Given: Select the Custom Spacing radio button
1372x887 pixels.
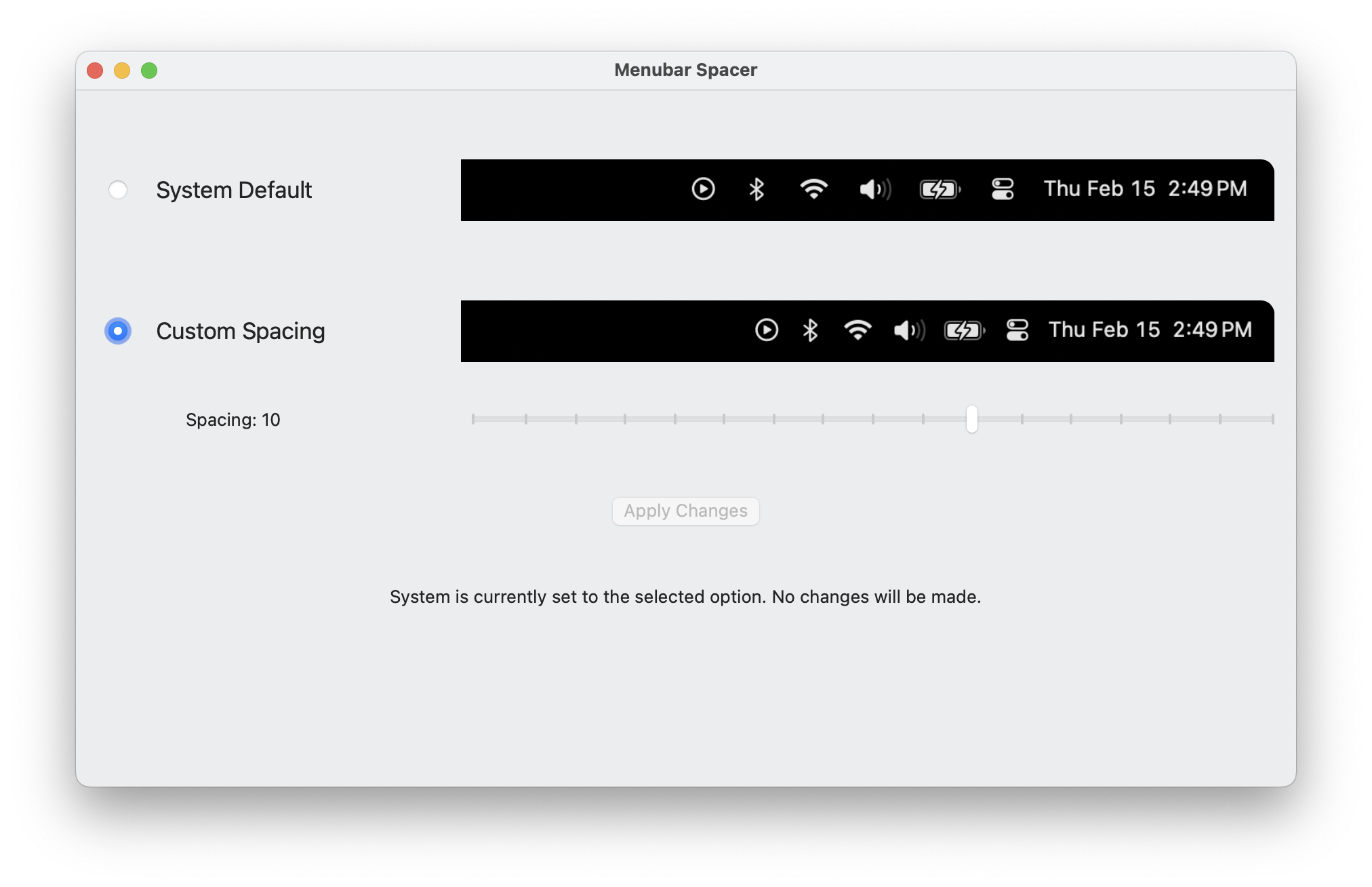Looking at the screenshot, I should [x=118, y=330].
